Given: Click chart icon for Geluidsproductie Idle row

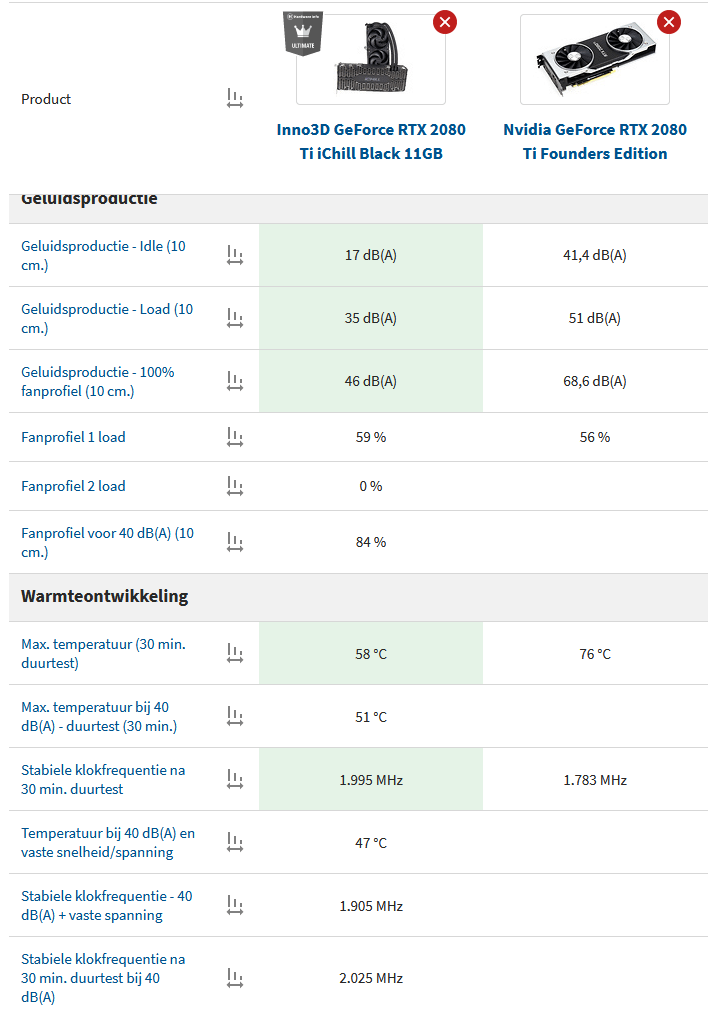Looking at the screenshot, I should point(235,255).
